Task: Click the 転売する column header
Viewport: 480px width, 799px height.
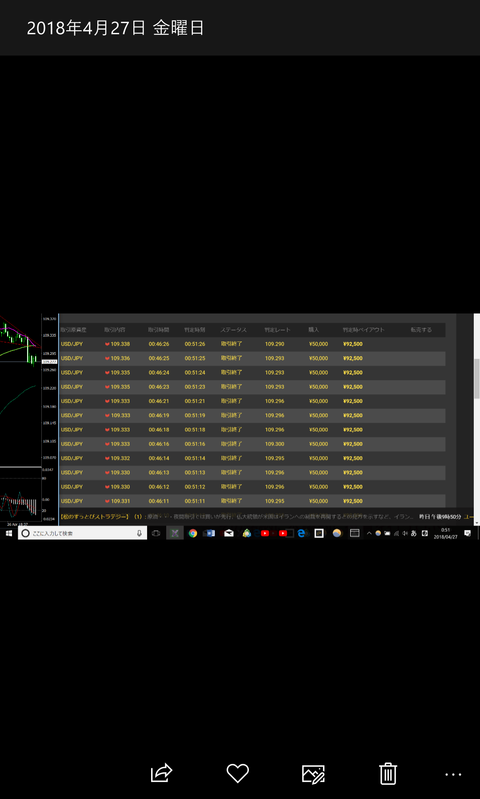Action: [421, 330]
